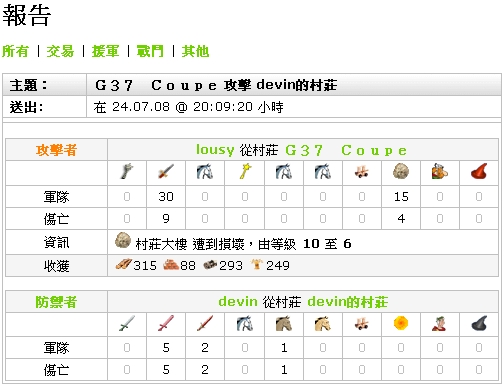The width and height of the screenshot is (504, 385).
Task: Click the clay resource icon beside 88
Action: click(171, 265)
